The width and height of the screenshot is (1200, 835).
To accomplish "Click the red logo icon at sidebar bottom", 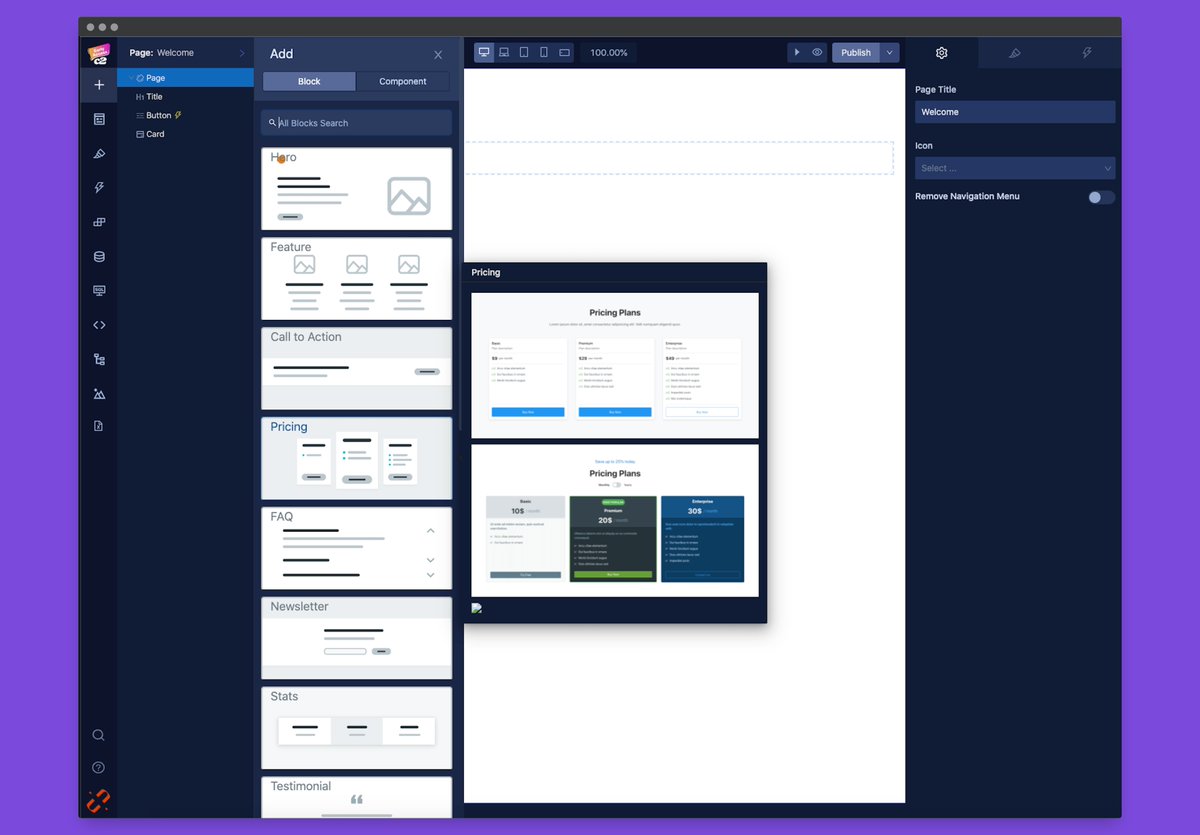I will [98, 801].
